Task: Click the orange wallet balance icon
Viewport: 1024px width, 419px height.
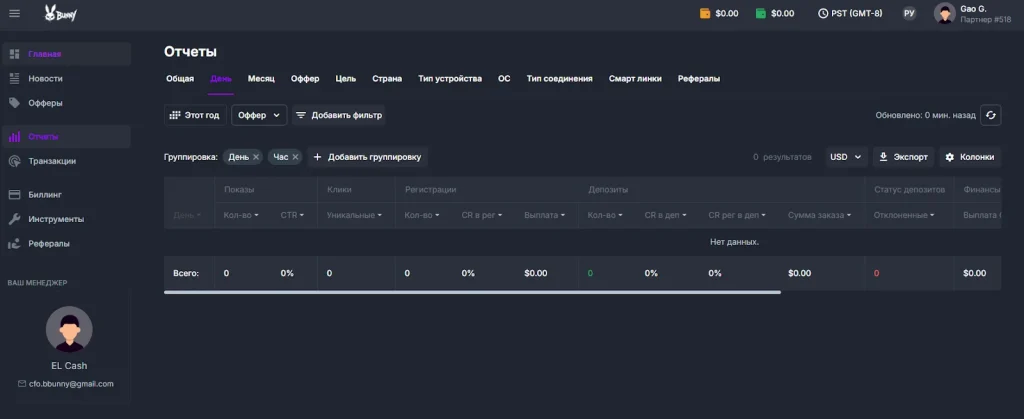Action: click(705, 13)
